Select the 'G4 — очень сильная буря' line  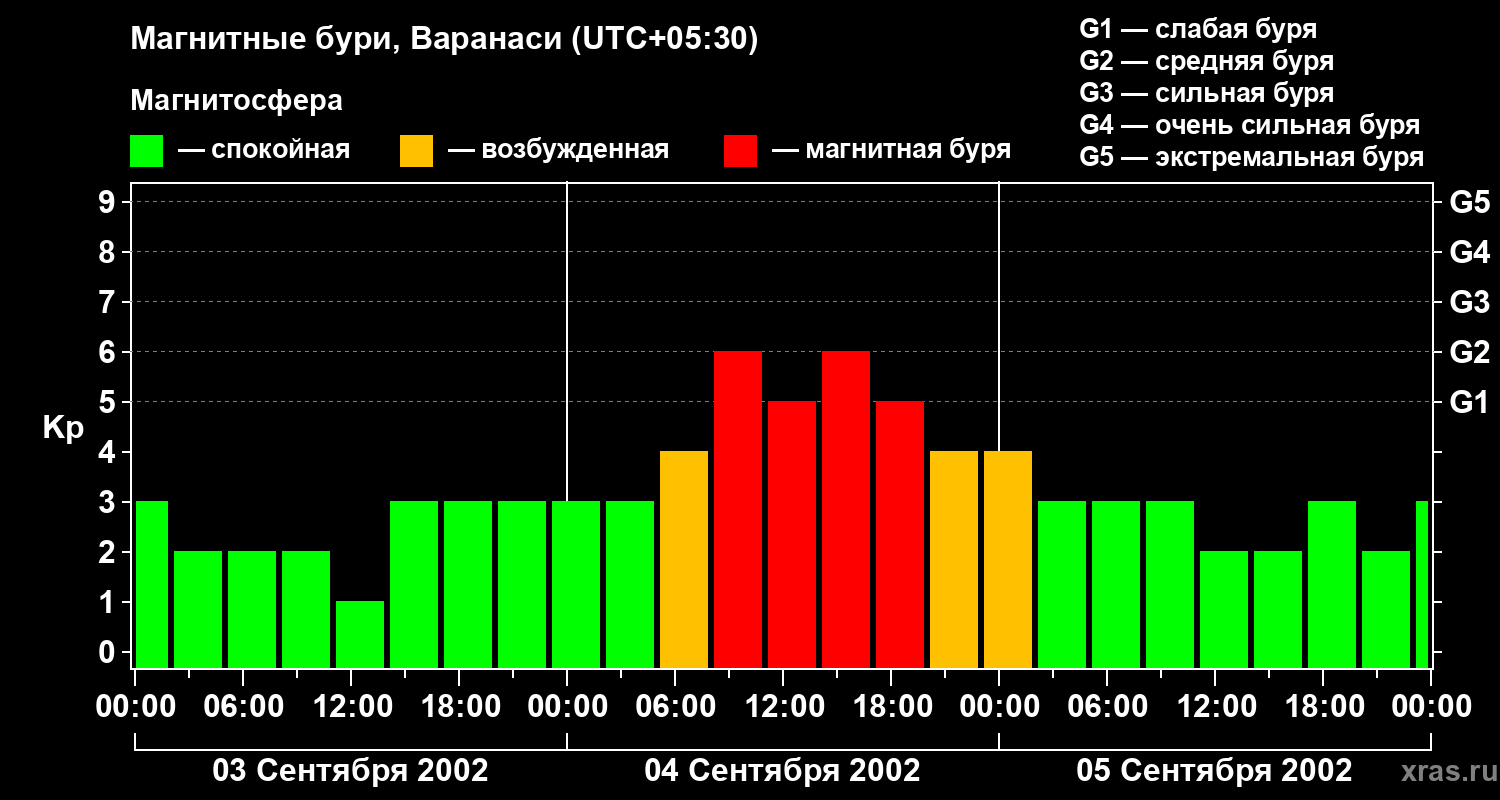[1250, 125]
